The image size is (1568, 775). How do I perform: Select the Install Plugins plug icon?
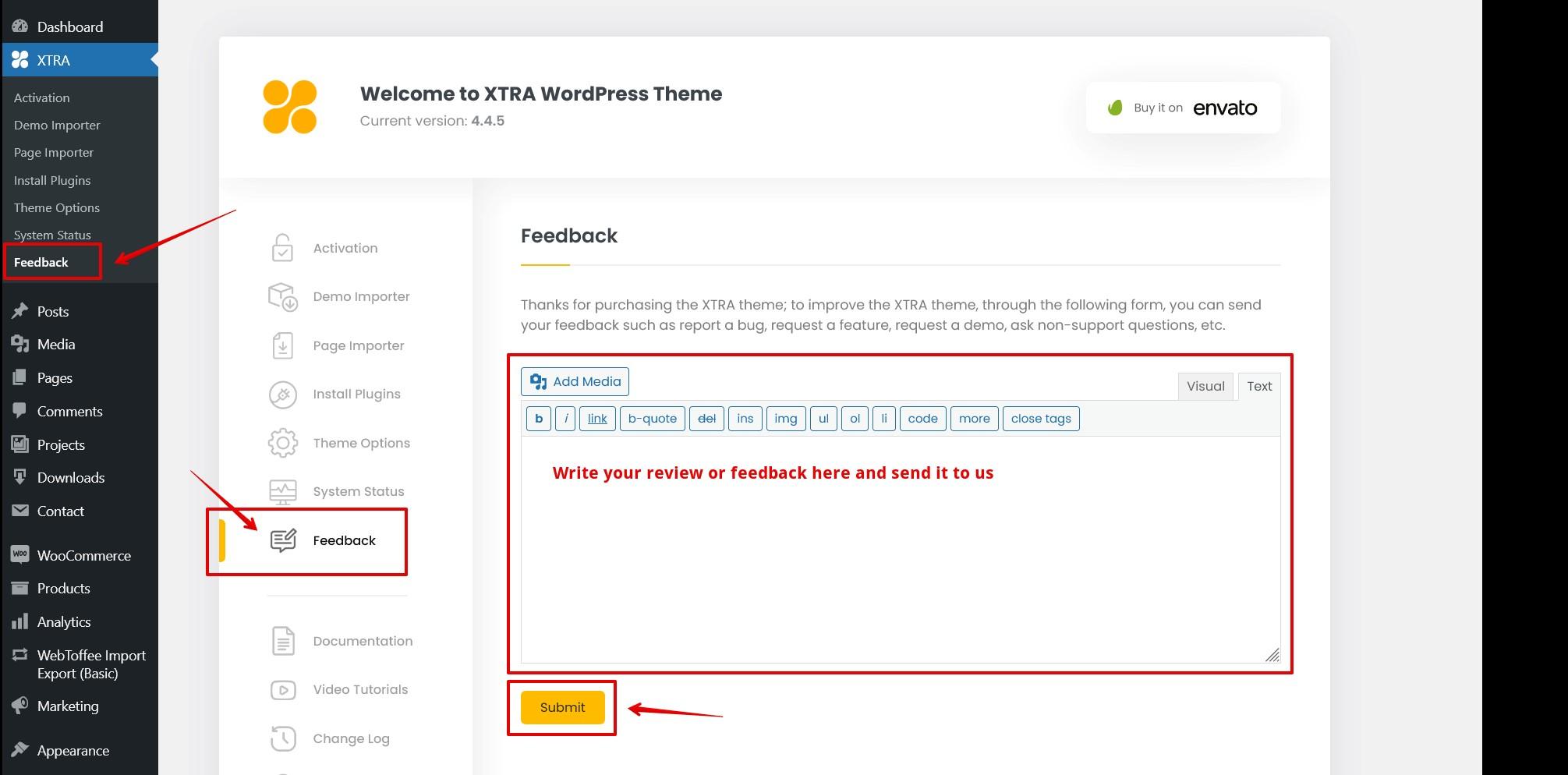(x=282, y=395)
